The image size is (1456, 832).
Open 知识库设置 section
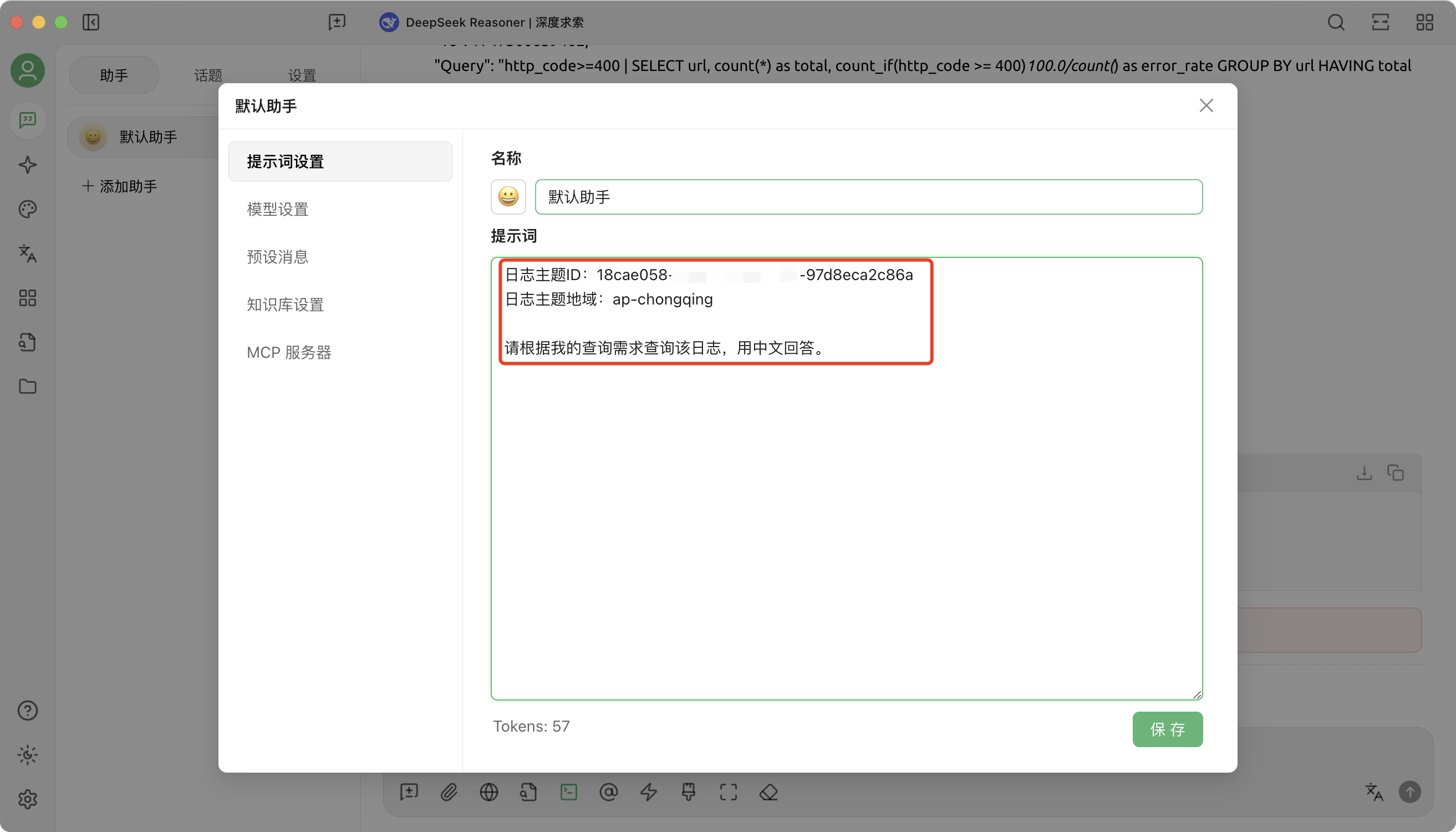[x=285, y=305]
